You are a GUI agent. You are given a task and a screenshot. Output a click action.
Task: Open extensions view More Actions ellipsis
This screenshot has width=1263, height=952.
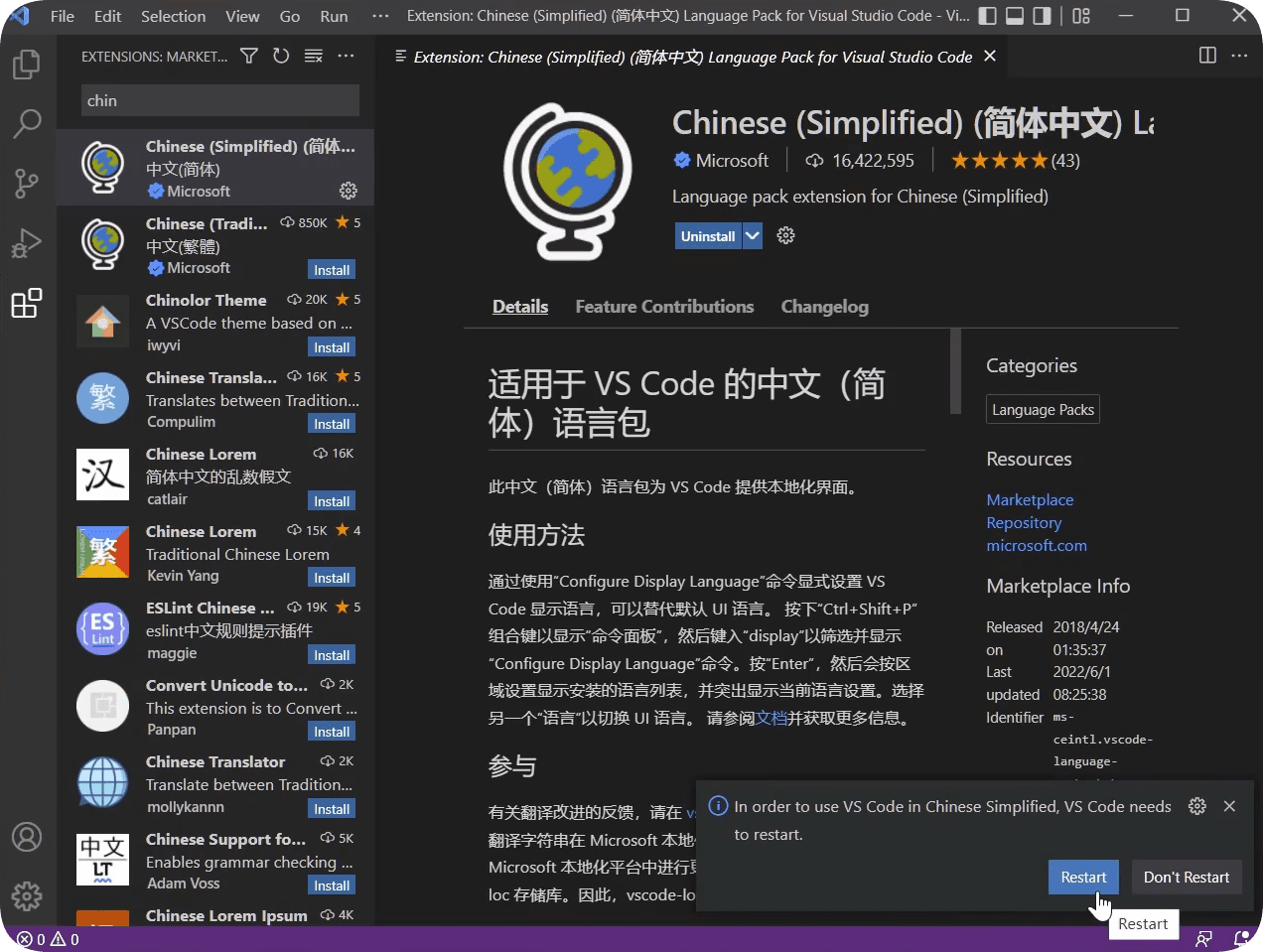pyautogui.click(x=346, y=57)
